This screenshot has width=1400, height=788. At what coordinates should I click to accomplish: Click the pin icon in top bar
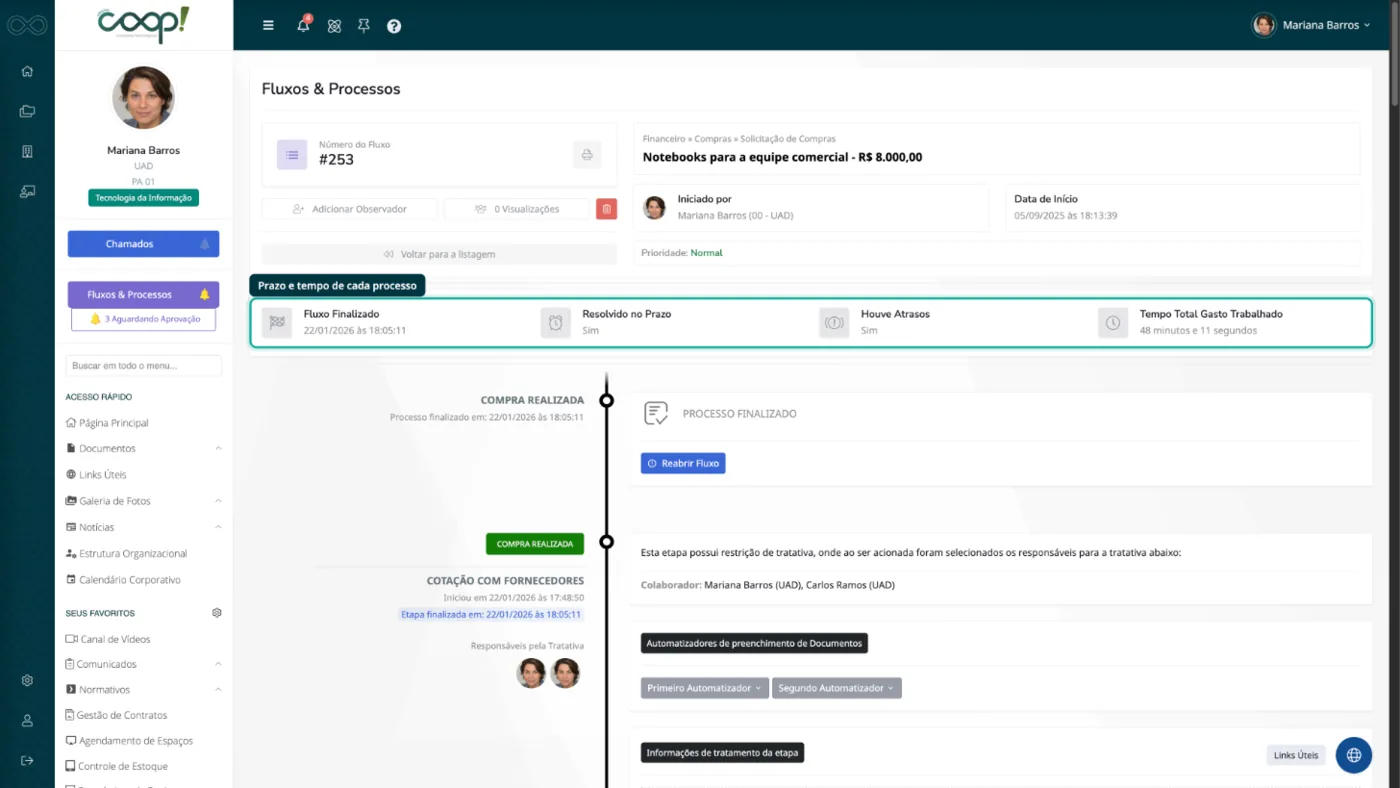point(364,26)
